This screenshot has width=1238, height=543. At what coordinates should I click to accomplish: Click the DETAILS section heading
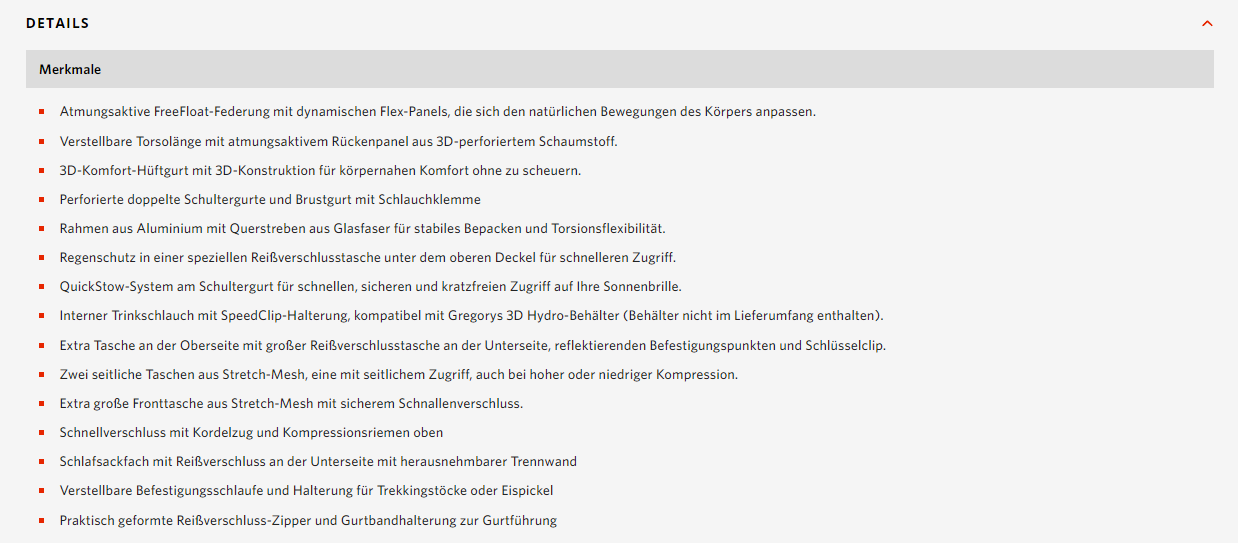[x=57, y=23]
